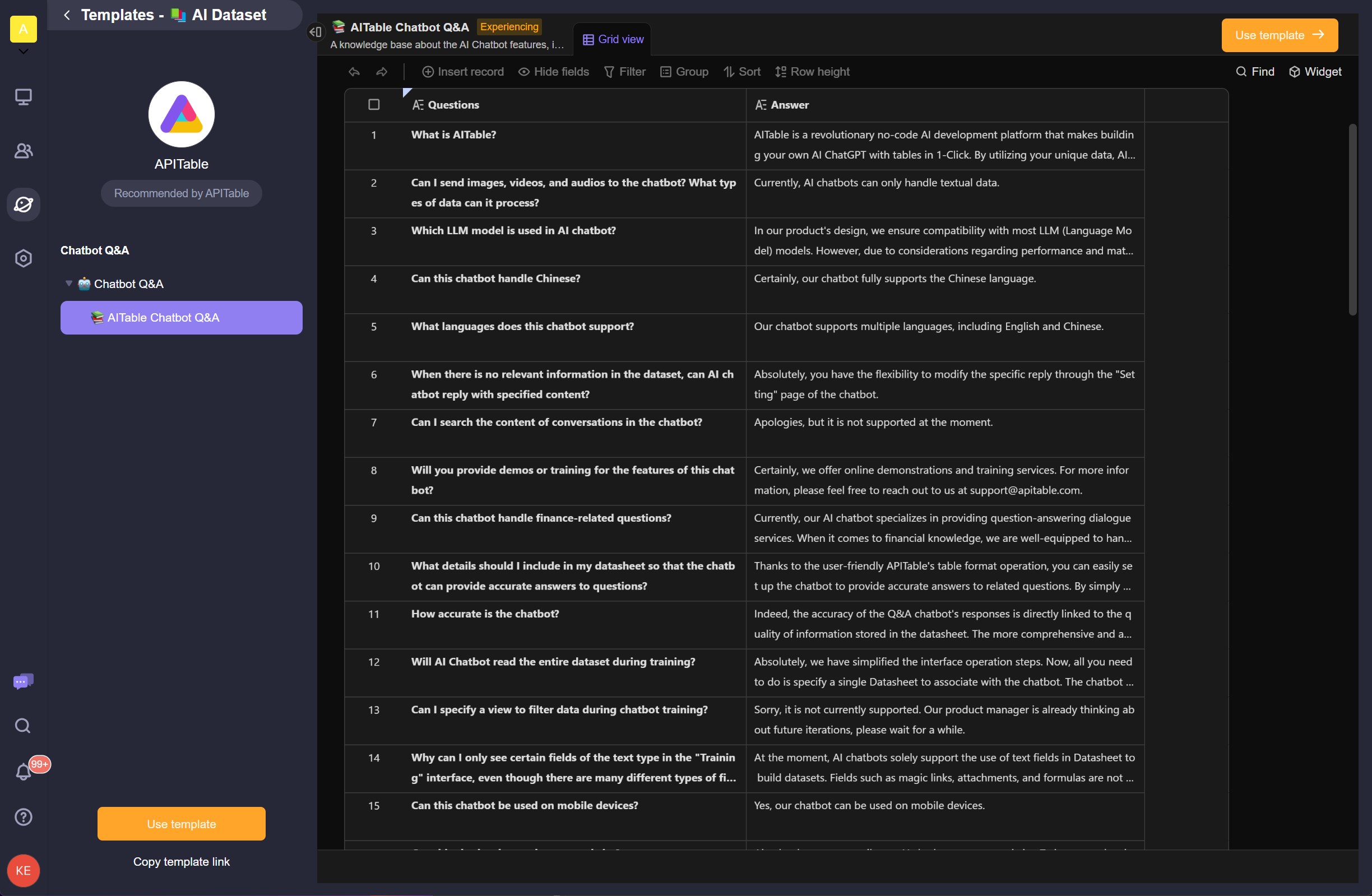Open the space settings hexagon icon

pos(24,258)
